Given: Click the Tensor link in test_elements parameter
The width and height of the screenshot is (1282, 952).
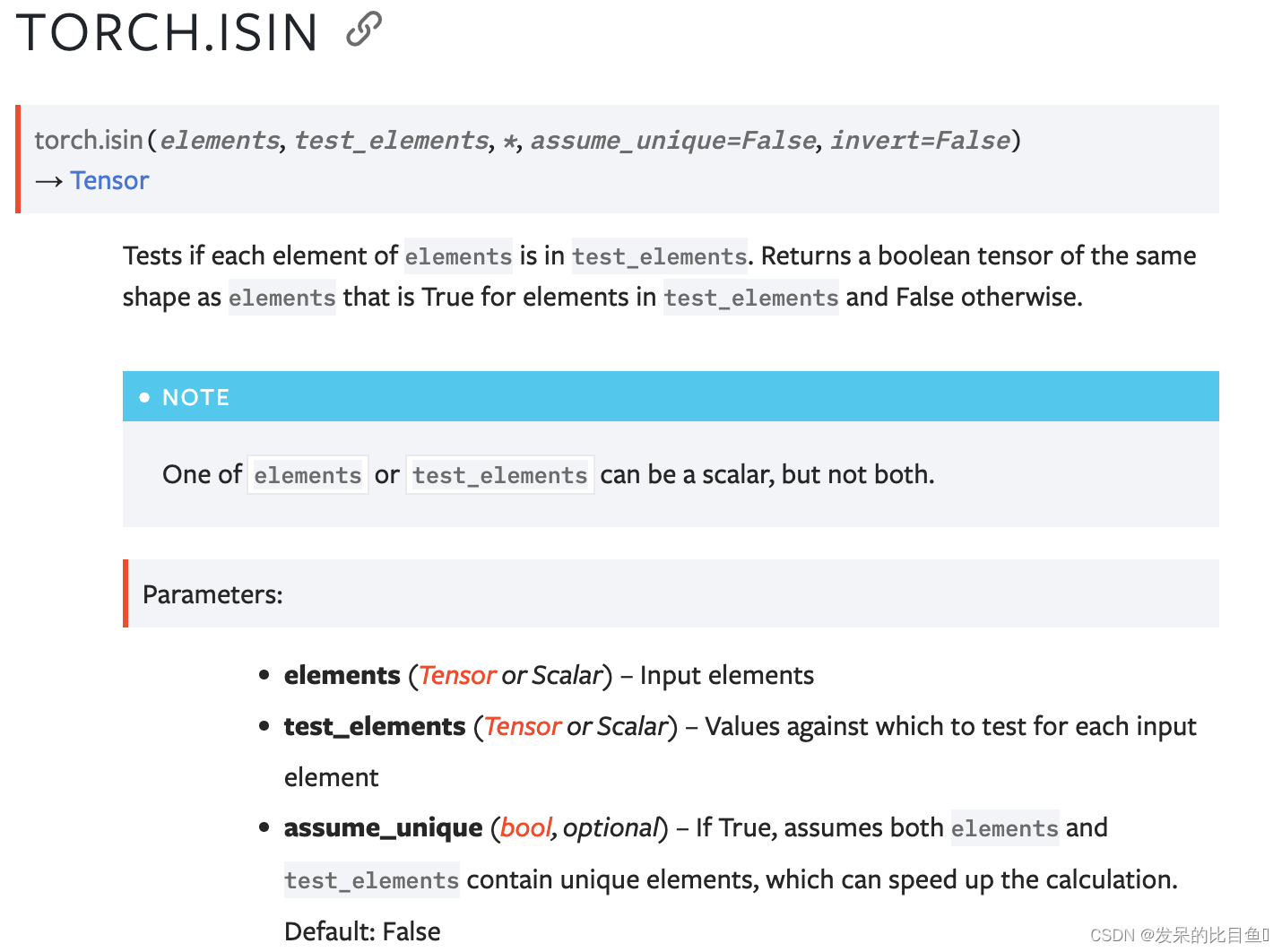Looking at the screenshot, I should 523,726.
